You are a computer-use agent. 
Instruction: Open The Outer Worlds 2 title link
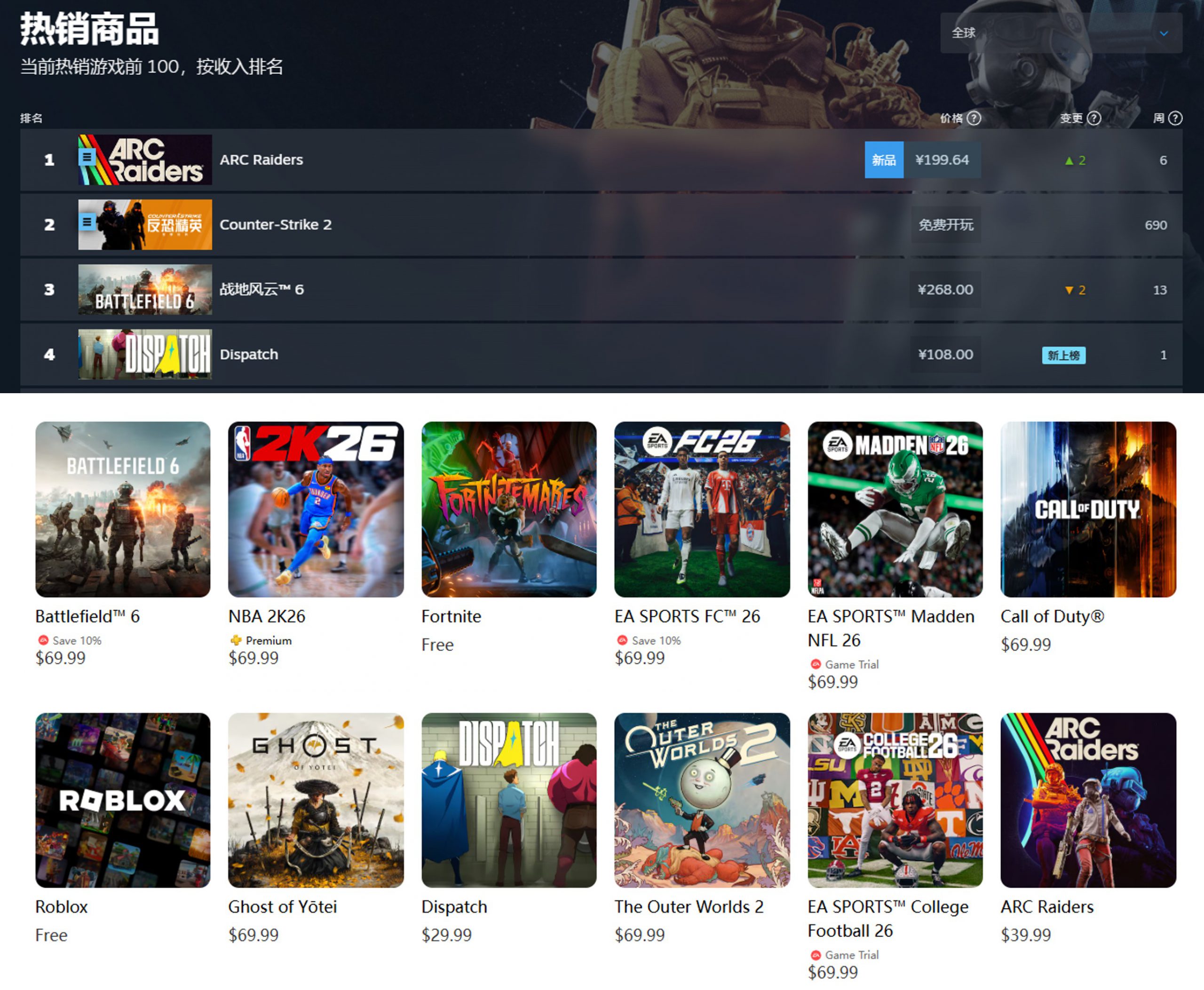click(689, 907)
